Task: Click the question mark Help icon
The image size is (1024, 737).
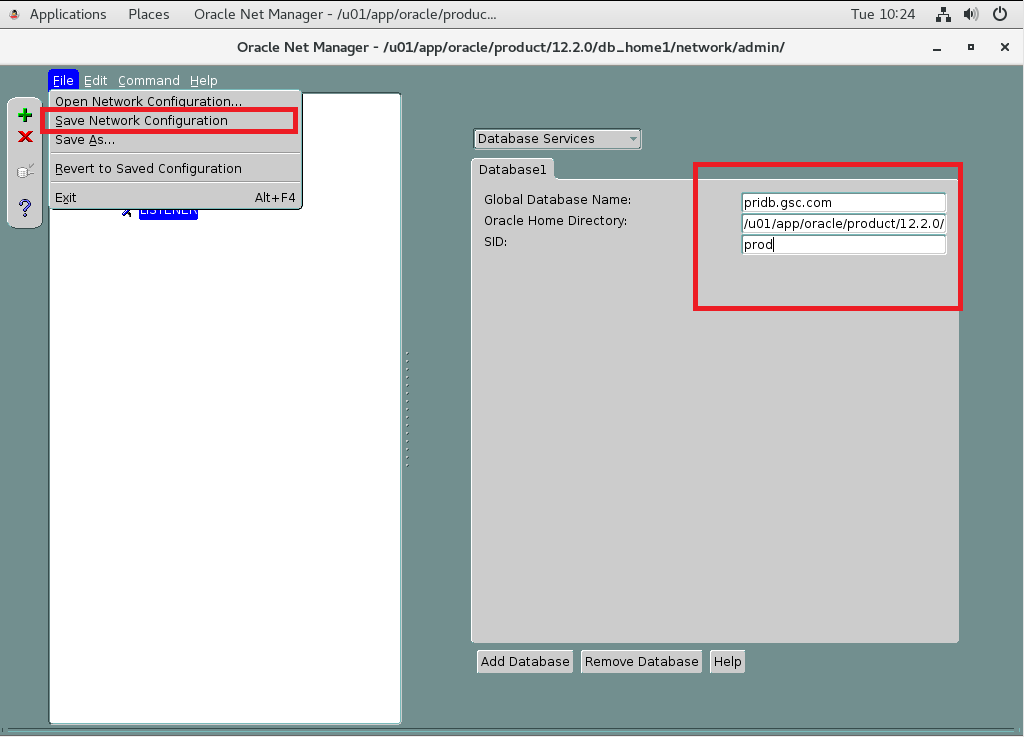Action: (25, 208)
